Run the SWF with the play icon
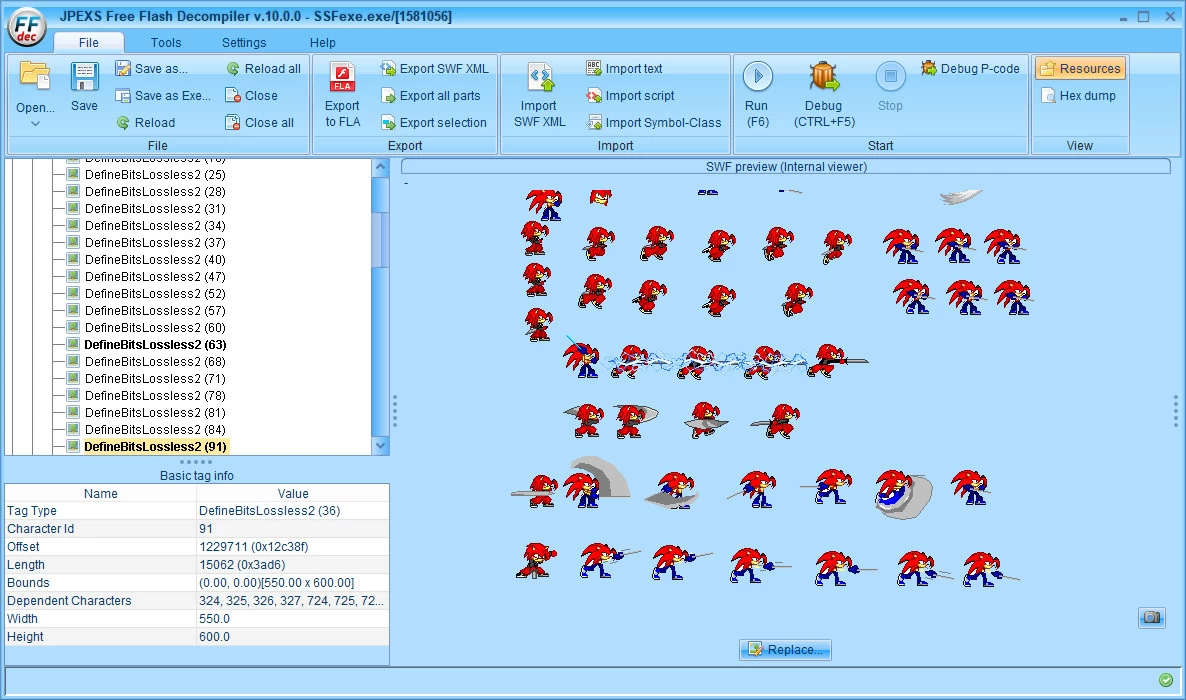The height and width of the screenshot is (700, 1186). [x=757, y=77]
